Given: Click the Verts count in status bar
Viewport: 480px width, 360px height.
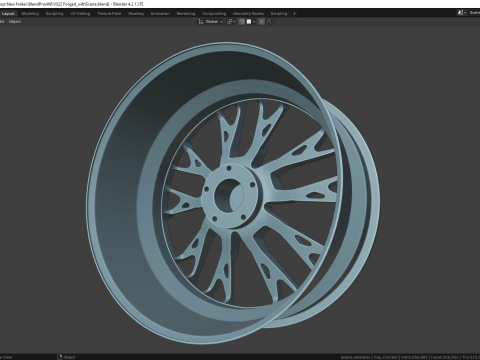Looking at the screenshot, I should pyautogui.click(x=414, y=357).
